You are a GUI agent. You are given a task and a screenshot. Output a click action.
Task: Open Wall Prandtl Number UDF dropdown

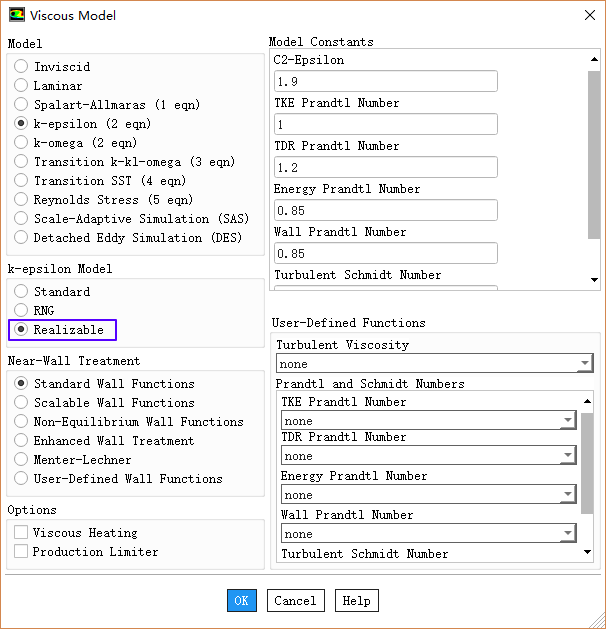429,534
